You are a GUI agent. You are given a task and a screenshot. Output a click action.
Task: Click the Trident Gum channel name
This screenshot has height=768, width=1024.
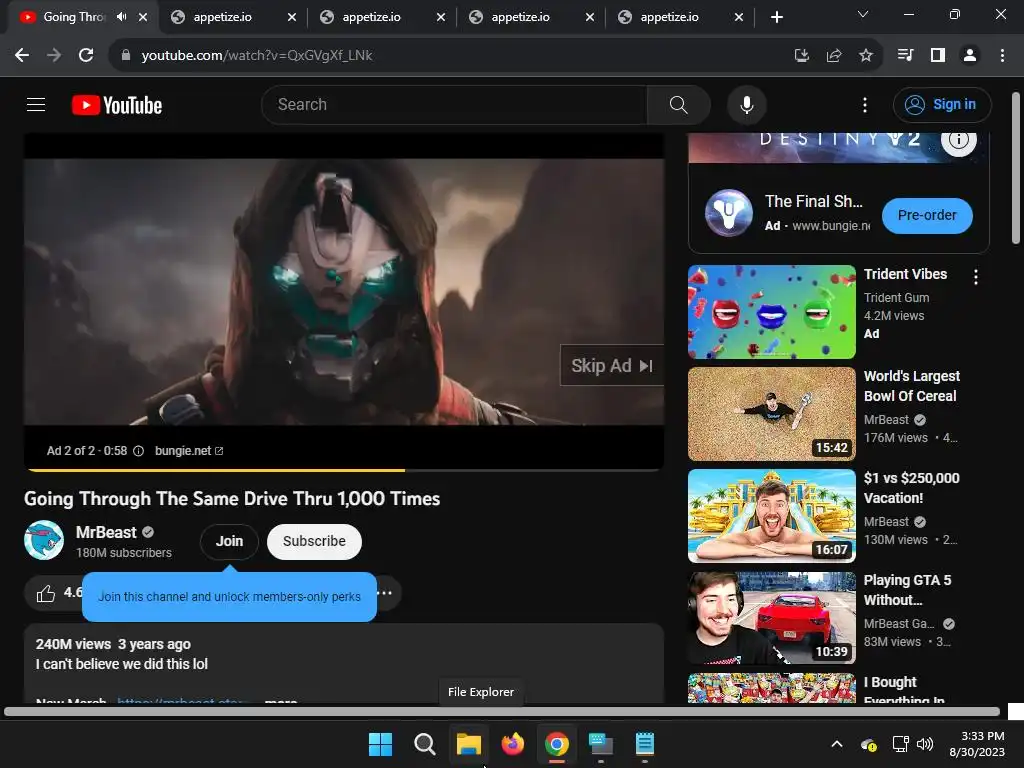(x=896, y=297)
